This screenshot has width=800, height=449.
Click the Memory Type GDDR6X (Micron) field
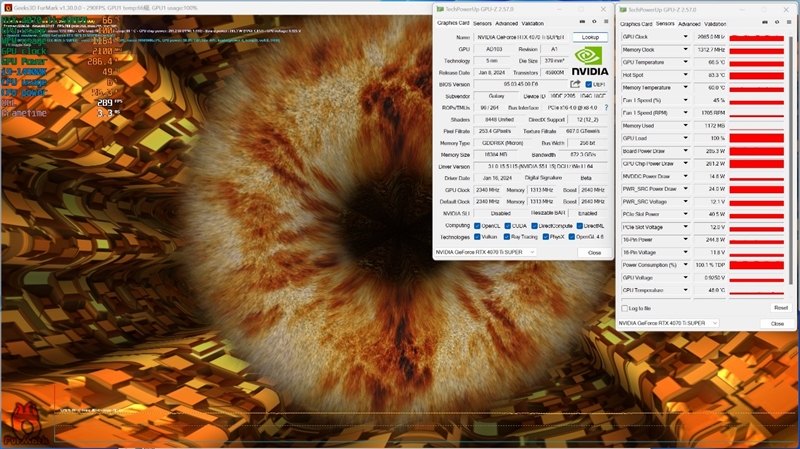[x=503, y=143]
